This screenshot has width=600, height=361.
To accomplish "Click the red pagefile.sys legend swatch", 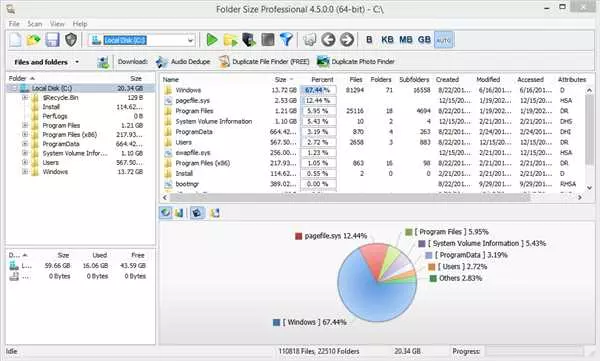I will (x=299, y=236).
